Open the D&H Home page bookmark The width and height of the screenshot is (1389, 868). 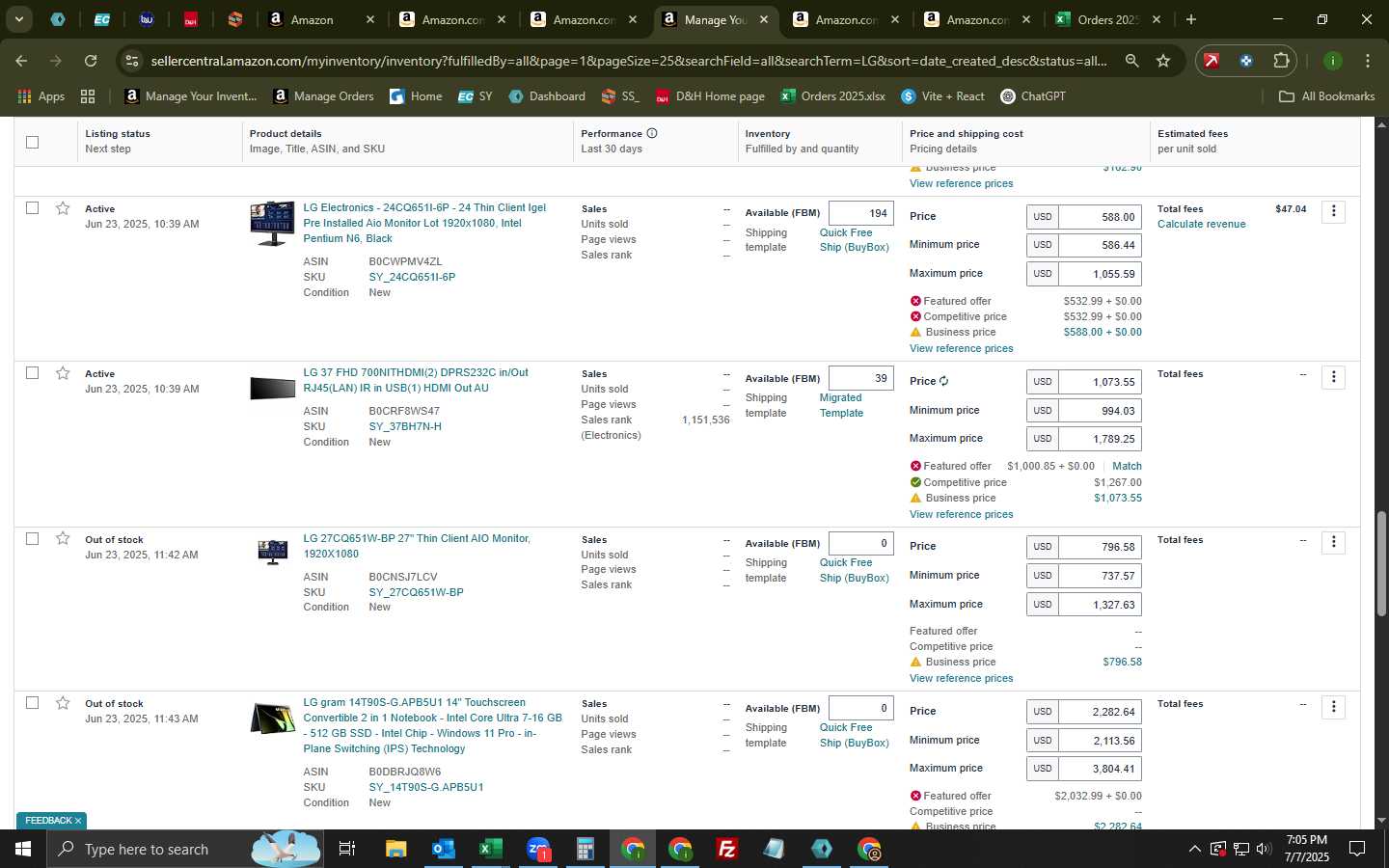tap(710, 96)
